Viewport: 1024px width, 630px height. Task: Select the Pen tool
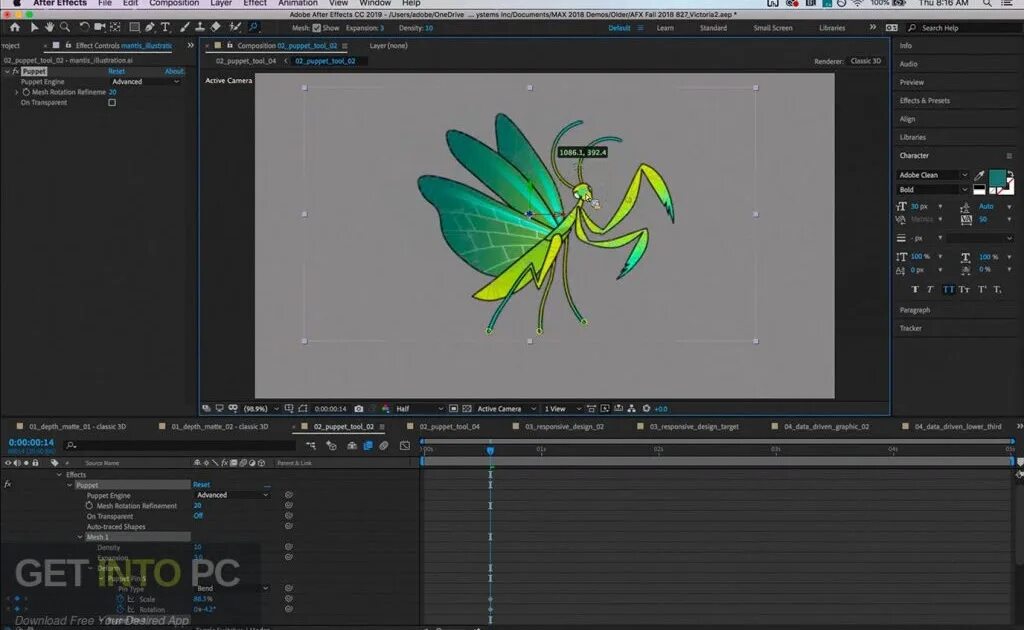click(150, 27)
